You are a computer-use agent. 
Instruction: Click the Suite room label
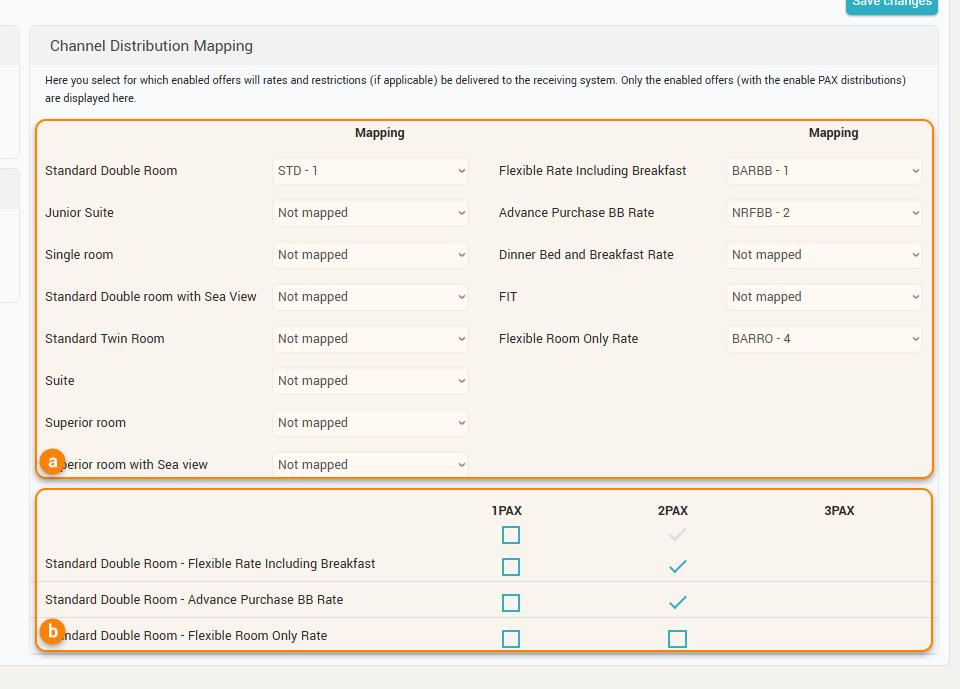point(59,381)
